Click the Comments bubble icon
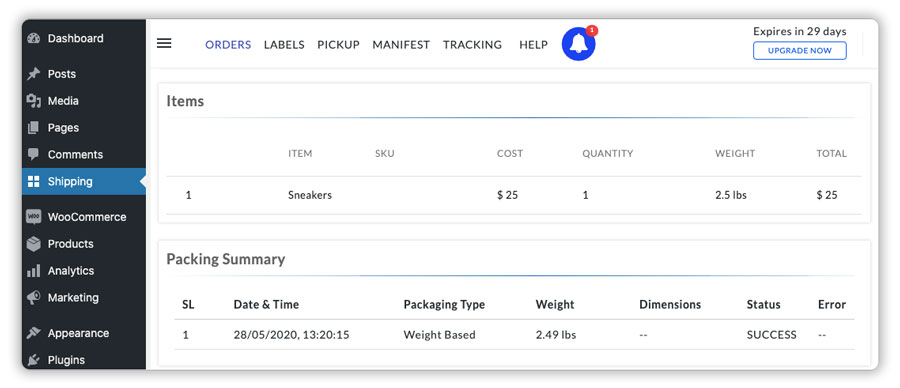The height and width of the screenshot is (388, 900). (34, 154)
